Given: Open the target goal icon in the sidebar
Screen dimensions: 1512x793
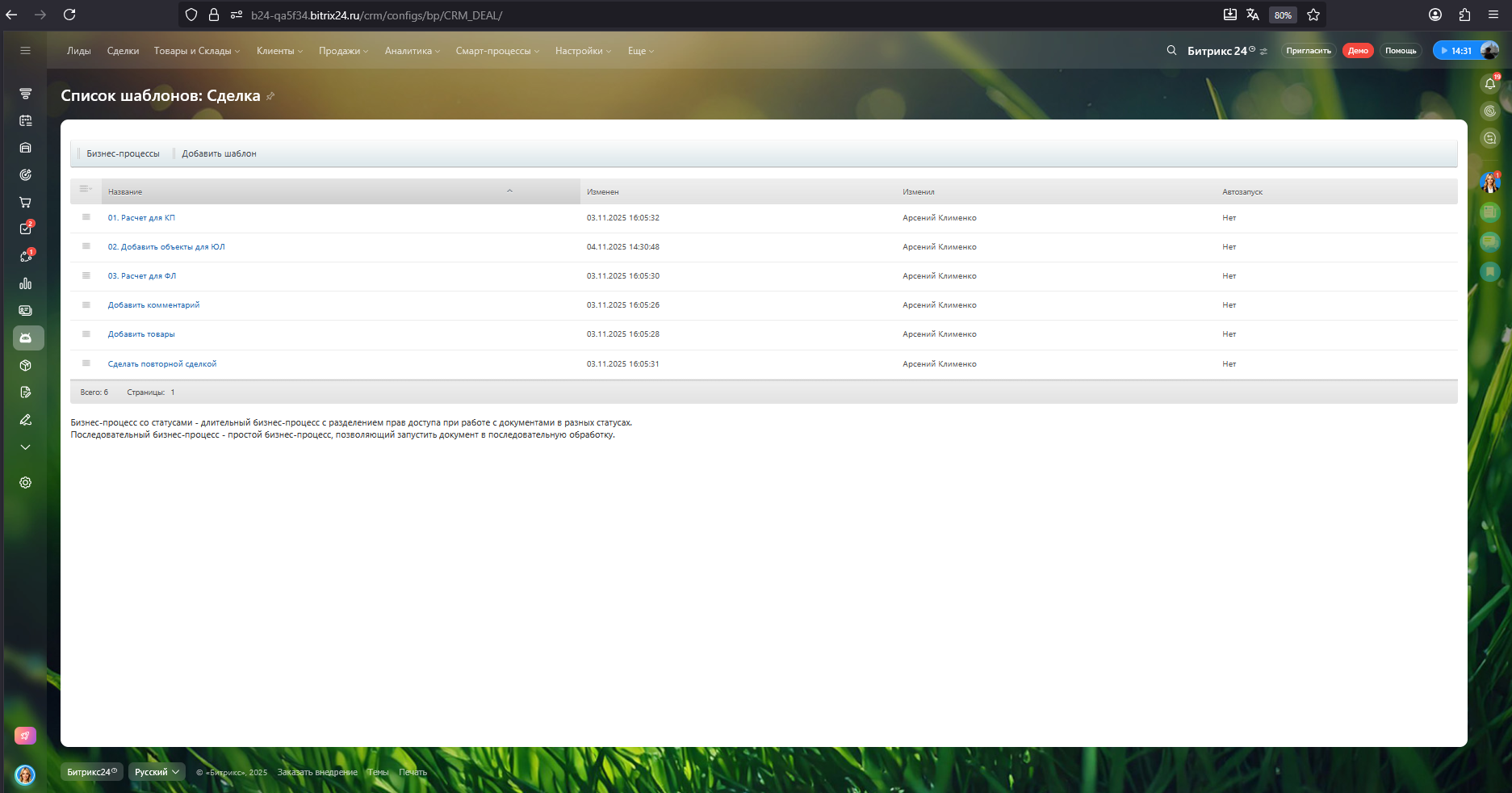Looking at the screenshot, I should 26,174.
